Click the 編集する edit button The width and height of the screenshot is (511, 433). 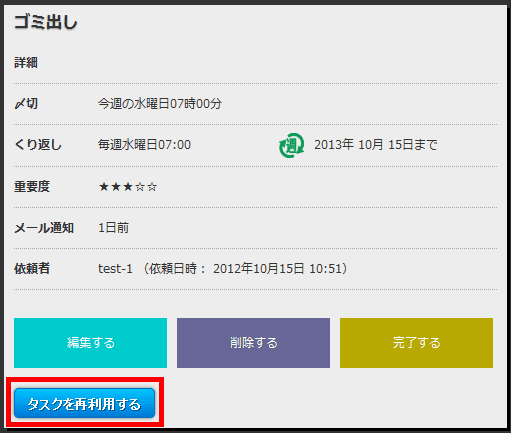pos(90,343)
